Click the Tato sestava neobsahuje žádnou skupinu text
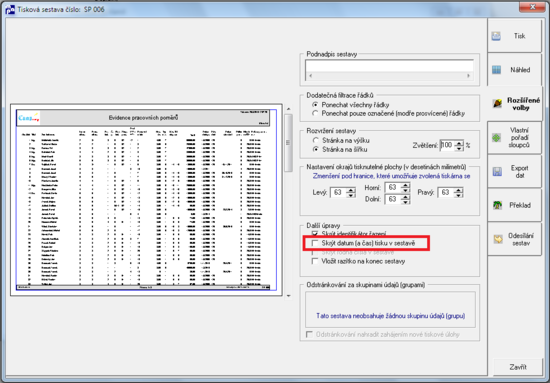The width and height of the screenshot is (550, 383). (390, 316)
